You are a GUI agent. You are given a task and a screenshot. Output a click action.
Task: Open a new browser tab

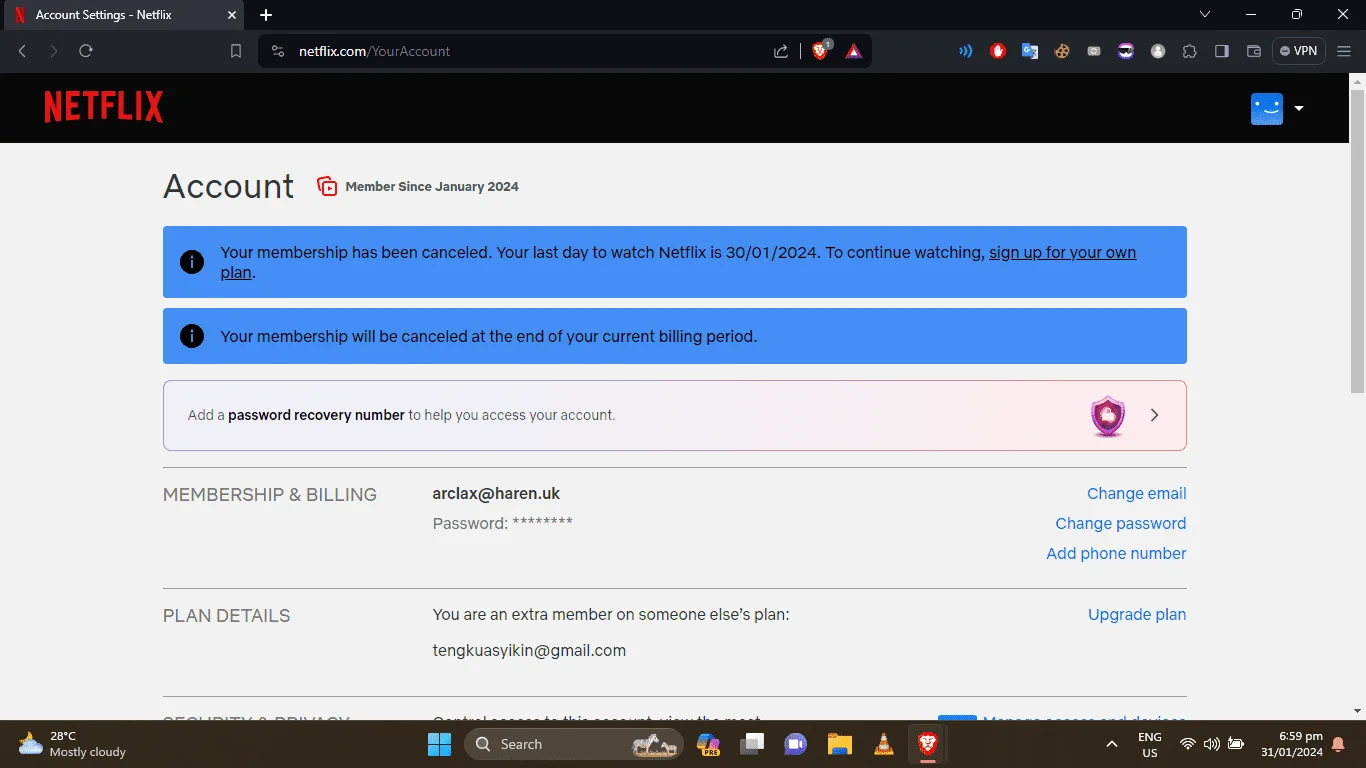266,15
